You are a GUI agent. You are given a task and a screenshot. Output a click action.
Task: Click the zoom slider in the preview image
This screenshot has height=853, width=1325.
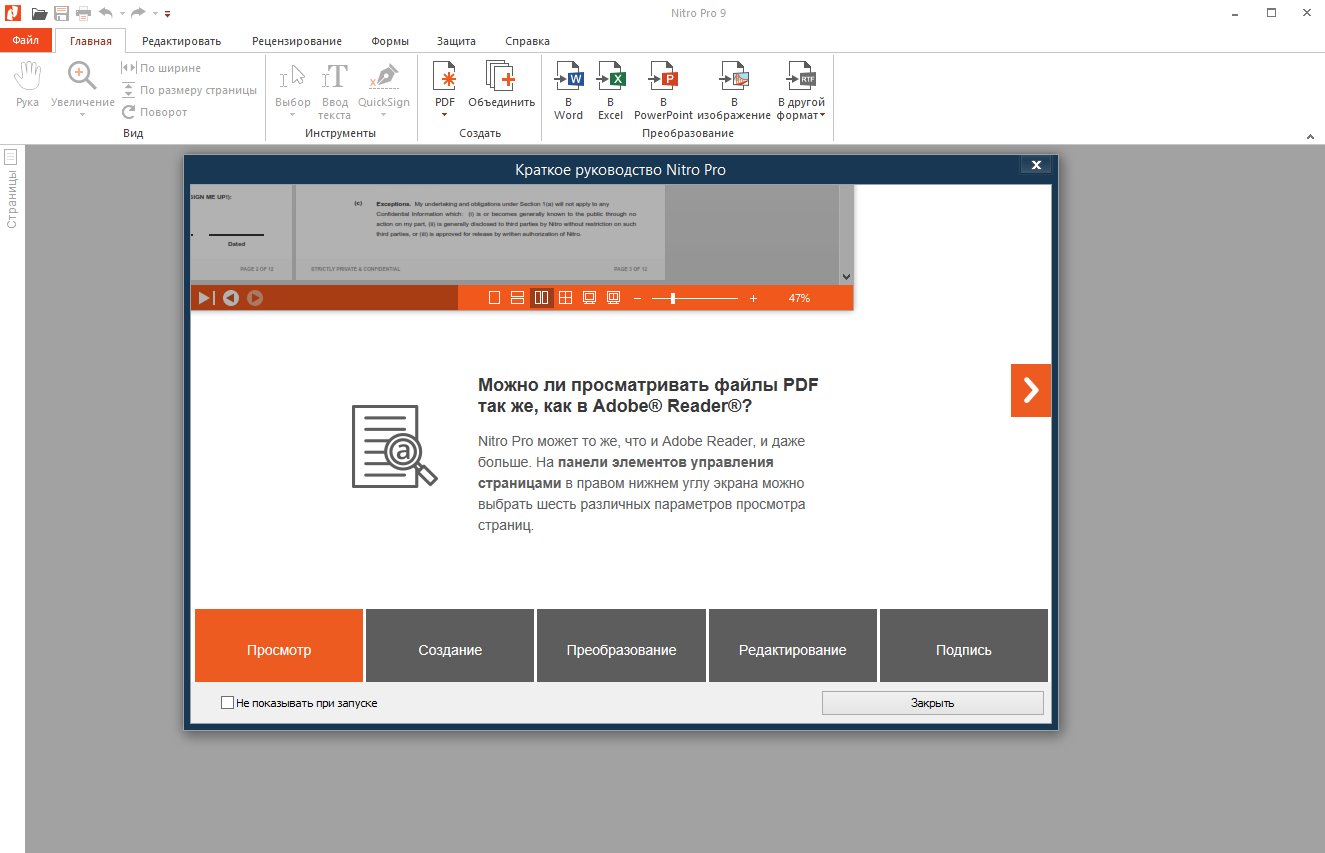695,298
